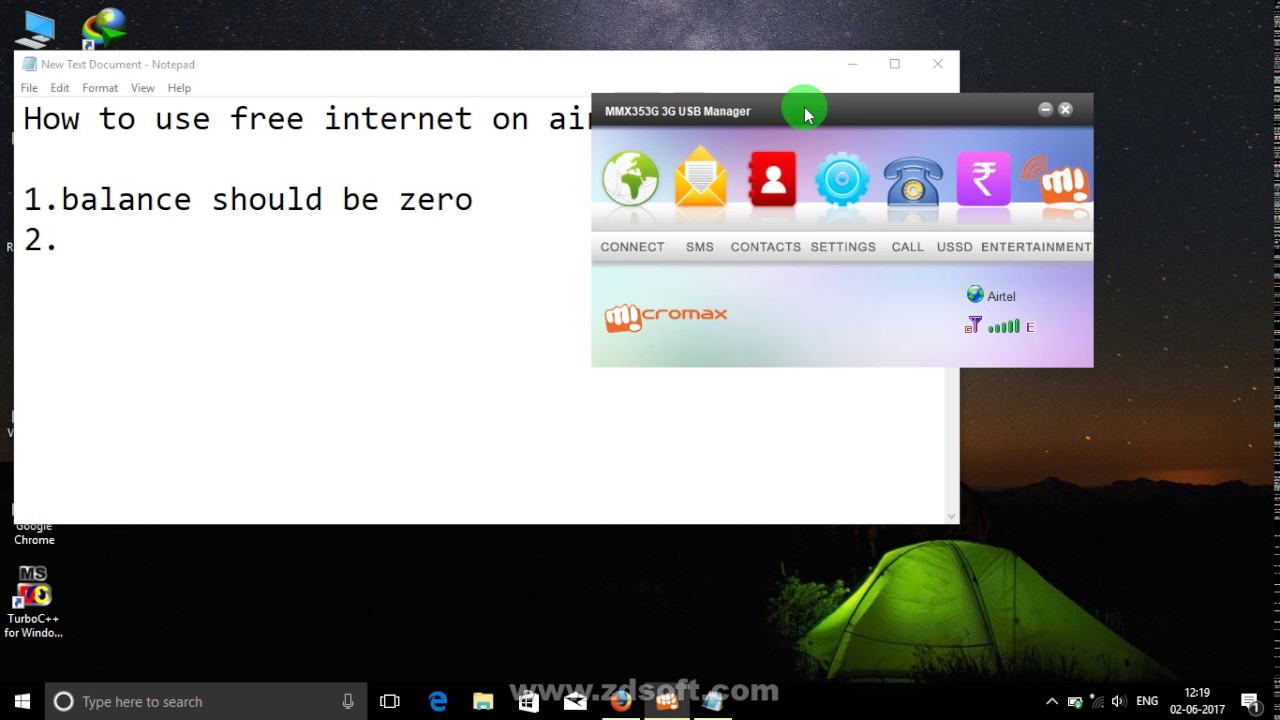Select the USSD label
Image resolution: width=1280 pixels, height=720 pixels.
(955, 247)
